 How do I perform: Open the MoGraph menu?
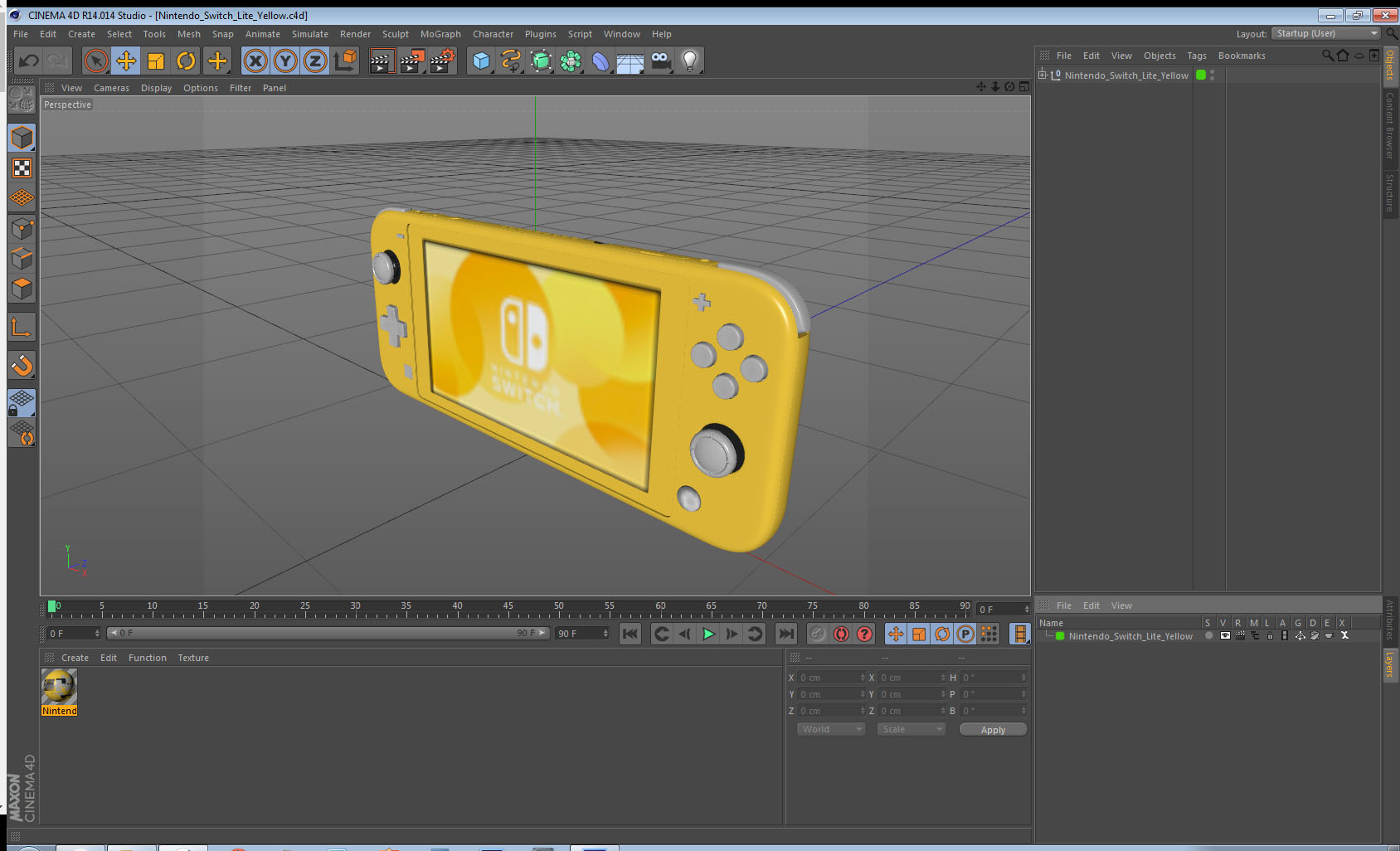tap(440, 34)
